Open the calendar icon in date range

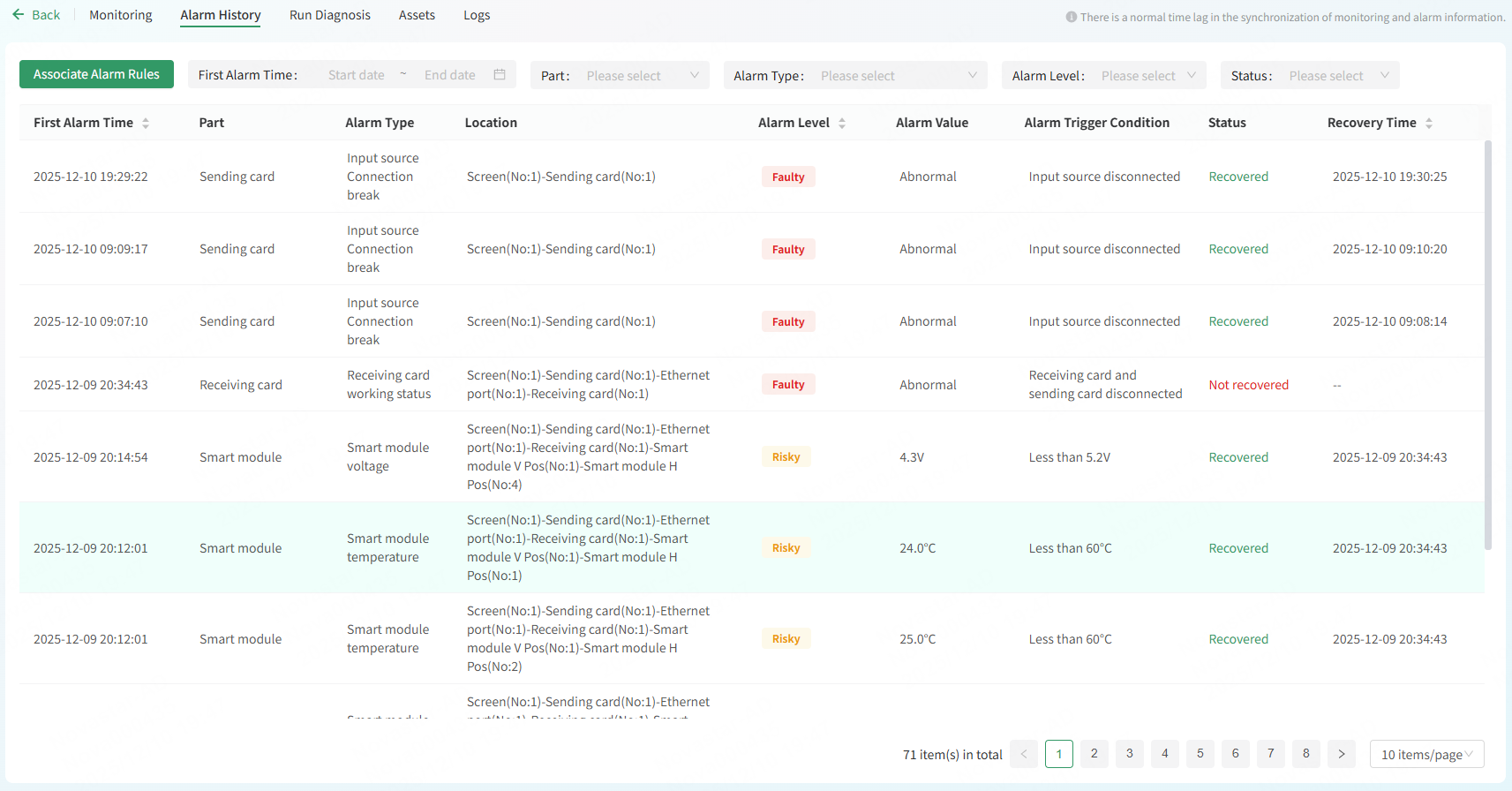pos(500,75)
